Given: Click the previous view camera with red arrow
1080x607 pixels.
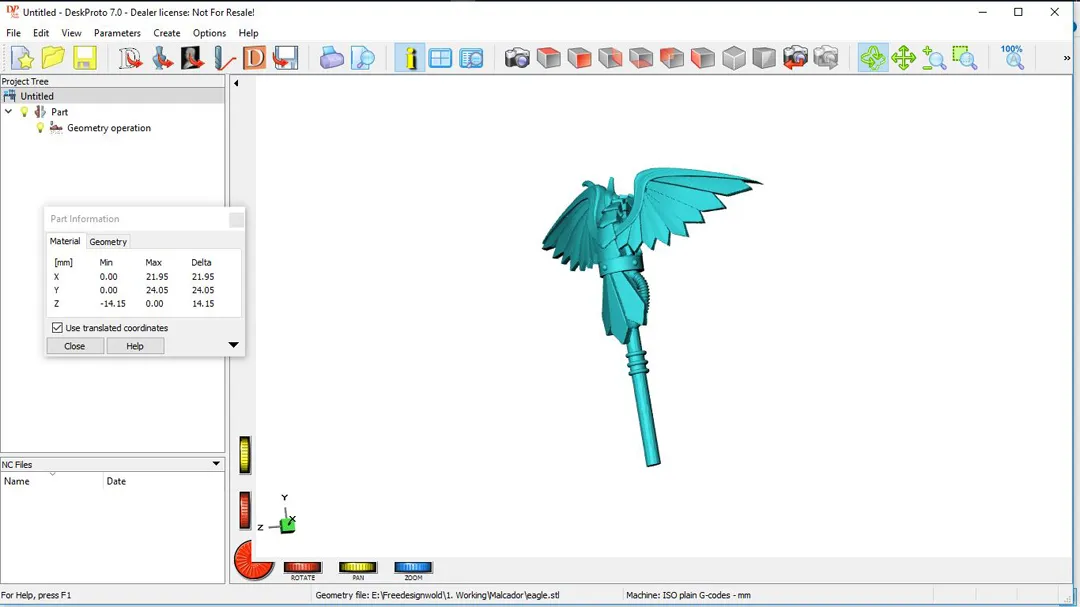Looking at the screenshot, I should (795, 58).
